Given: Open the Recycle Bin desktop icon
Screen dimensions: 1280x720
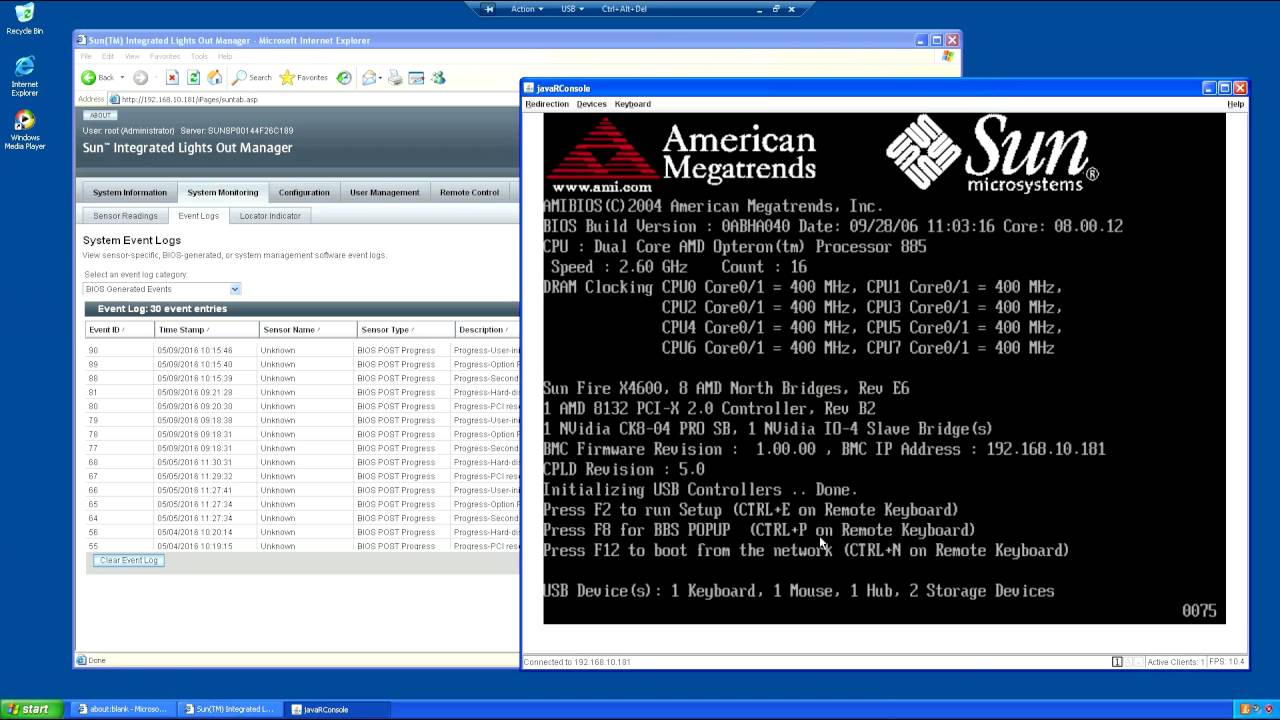Looking at the screenshot, I should pos(24,19).
